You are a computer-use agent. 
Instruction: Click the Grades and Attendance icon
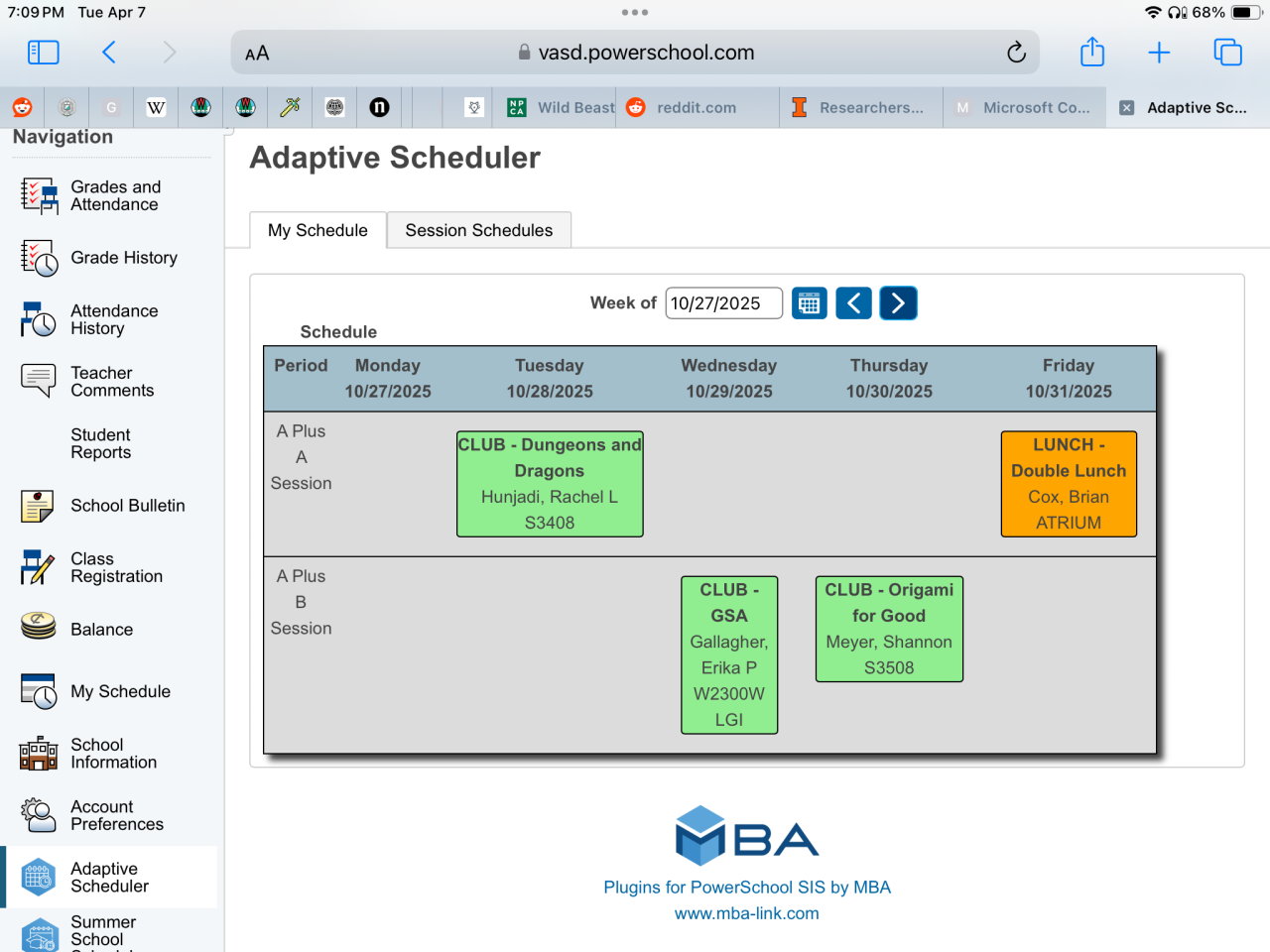(x=39, y=196)
